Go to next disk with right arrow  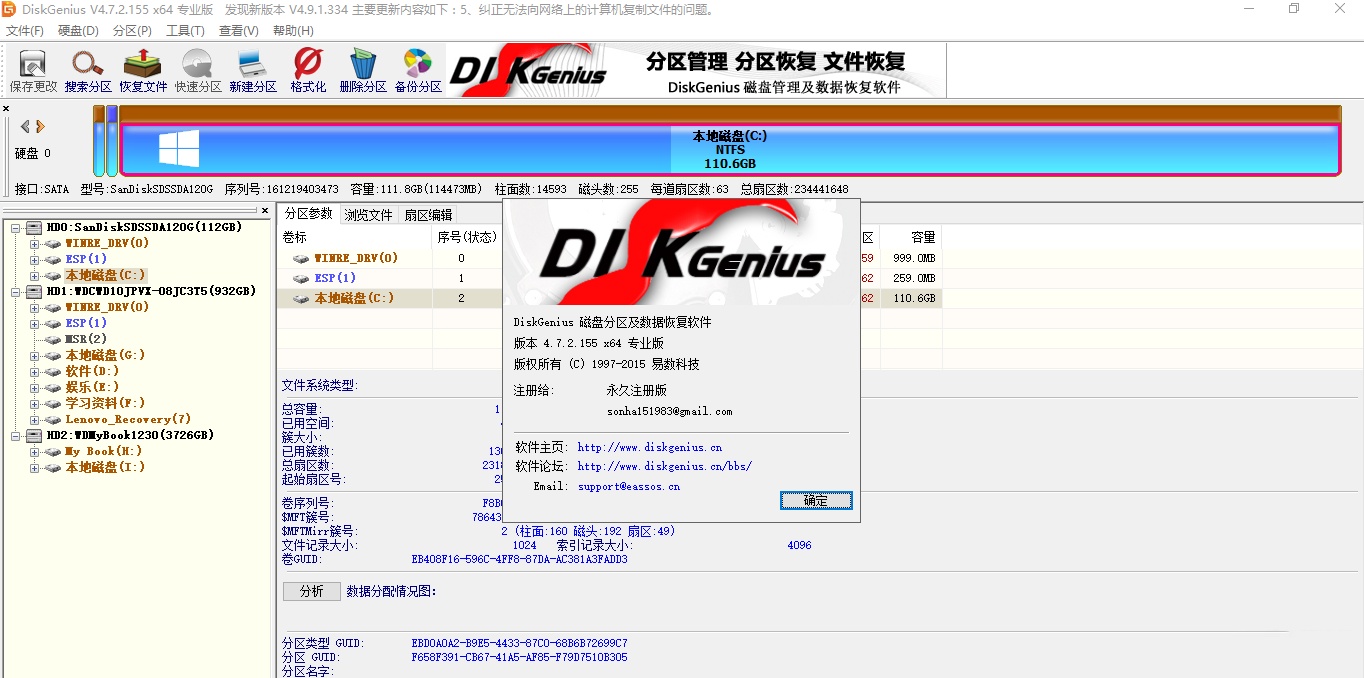click(x=40, y=126)
